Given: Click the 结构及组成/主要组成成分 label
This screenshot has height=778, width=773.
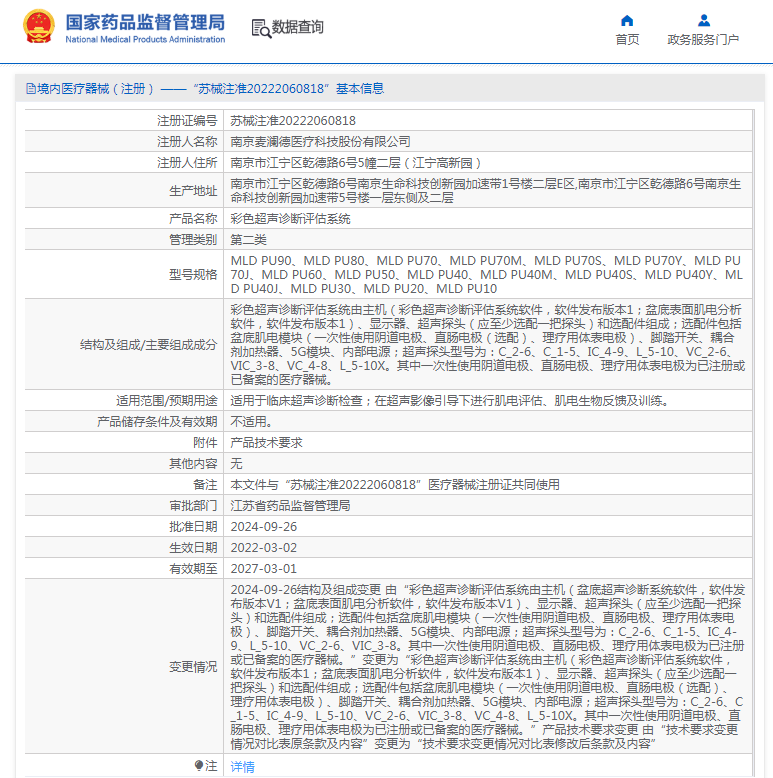Looking at the screenshot, I should 148,344.
